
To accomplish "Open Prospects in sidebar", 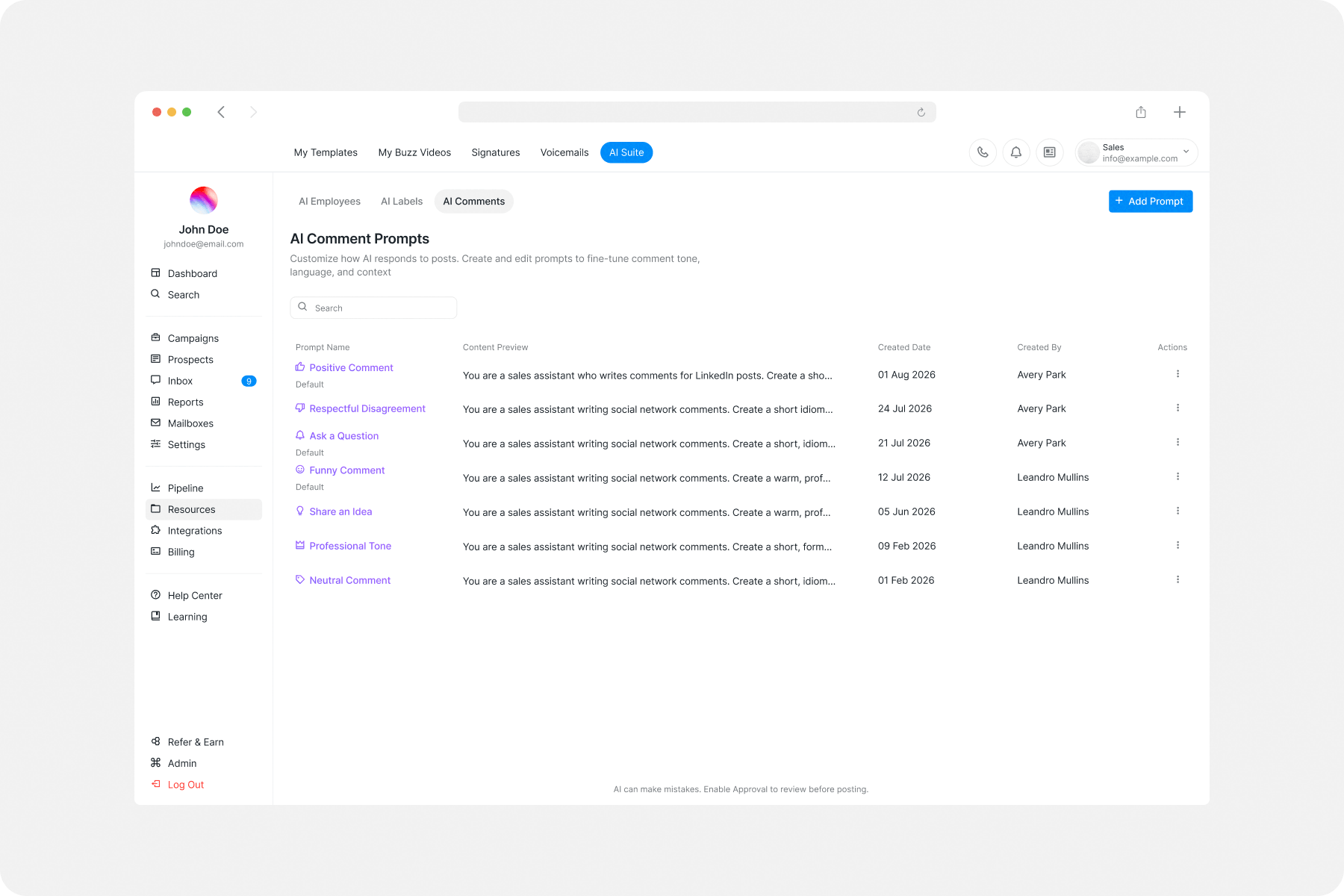I will pyautogui.click(x=190, y=360).
